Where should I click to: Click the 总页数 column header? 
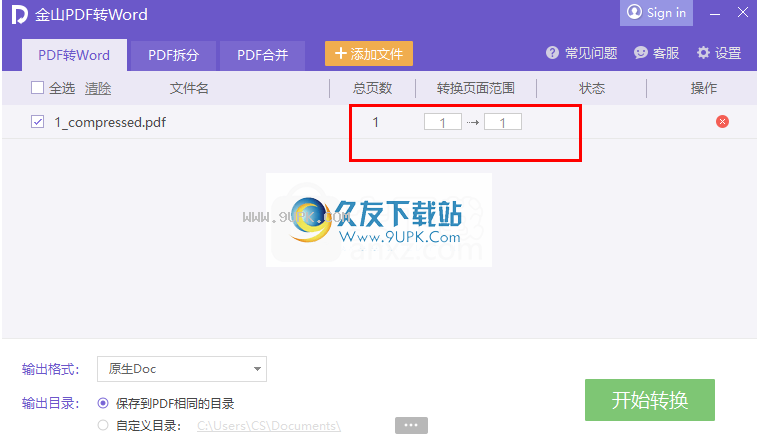tap(372, 88)
